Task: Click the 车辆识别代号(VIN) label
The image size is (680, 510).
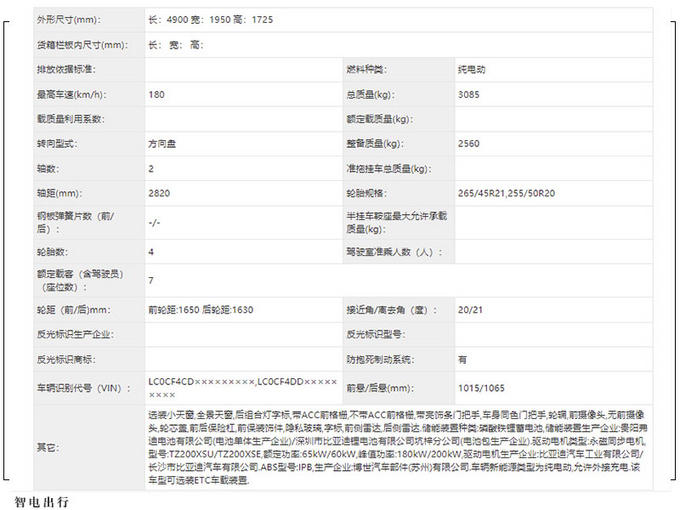Action: pos(84,388)
